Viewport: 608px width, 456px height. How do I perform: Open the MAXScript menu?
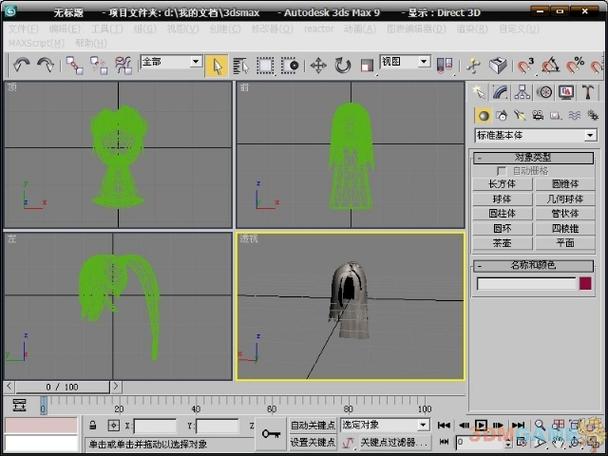pos(36,43)
